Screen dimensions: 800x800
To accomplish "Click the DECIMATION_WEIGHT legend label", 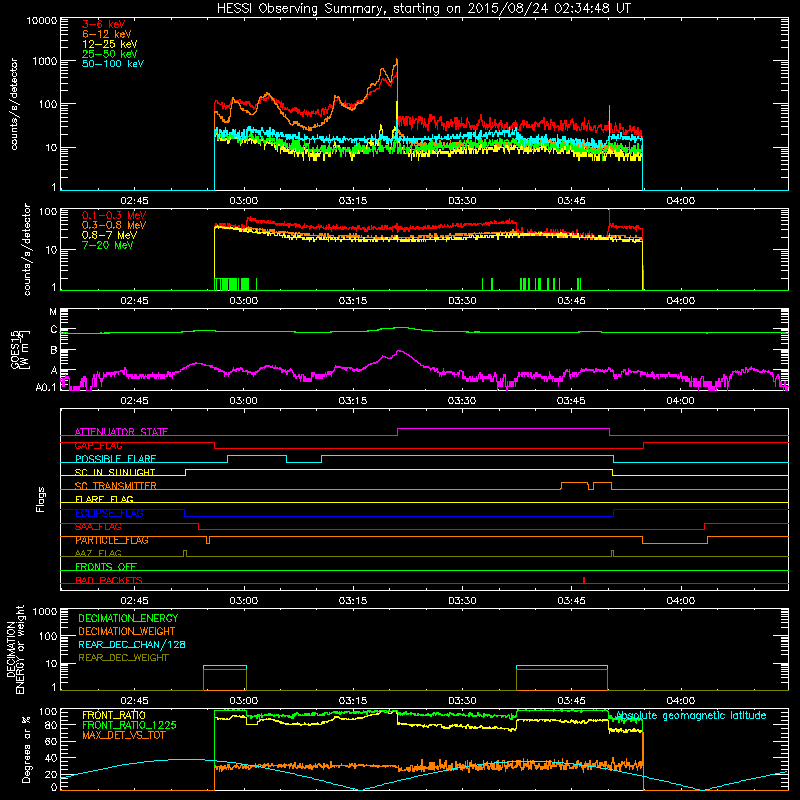I will click(127, 631).
